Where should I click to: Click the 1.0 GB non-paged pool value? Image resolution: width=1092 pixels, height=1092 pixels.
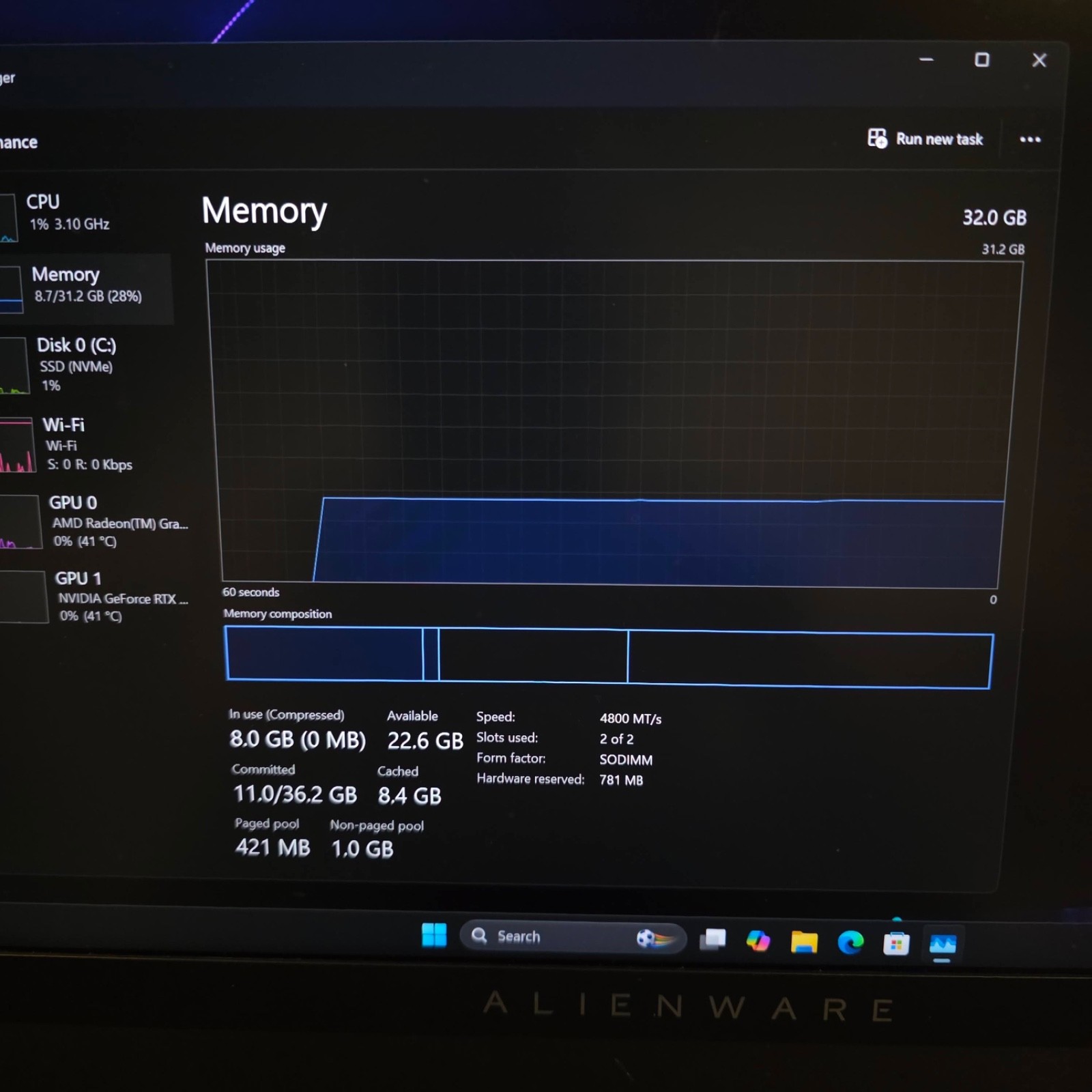tap(362, 849)
